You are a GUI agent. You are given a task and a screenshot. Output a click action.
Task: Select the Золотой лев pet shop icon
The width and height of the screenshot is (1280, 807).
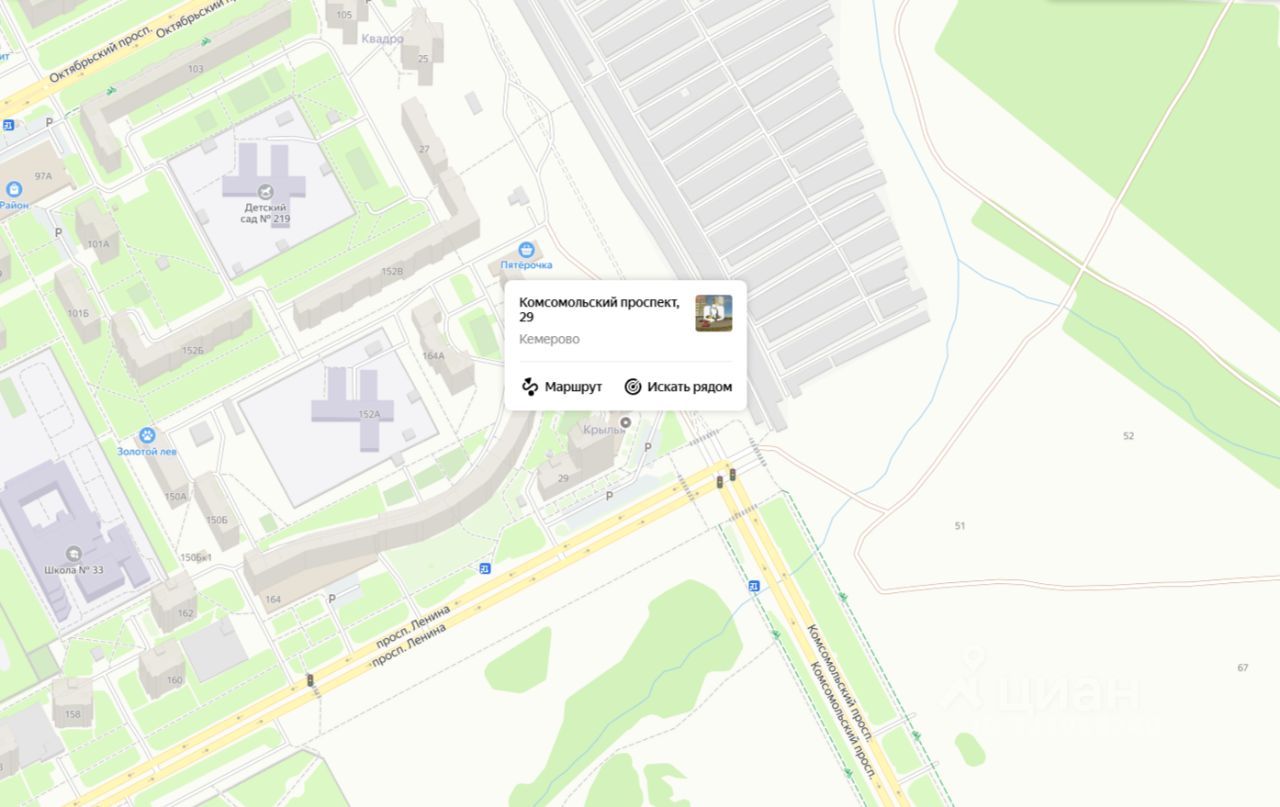(x=147, y=436)
